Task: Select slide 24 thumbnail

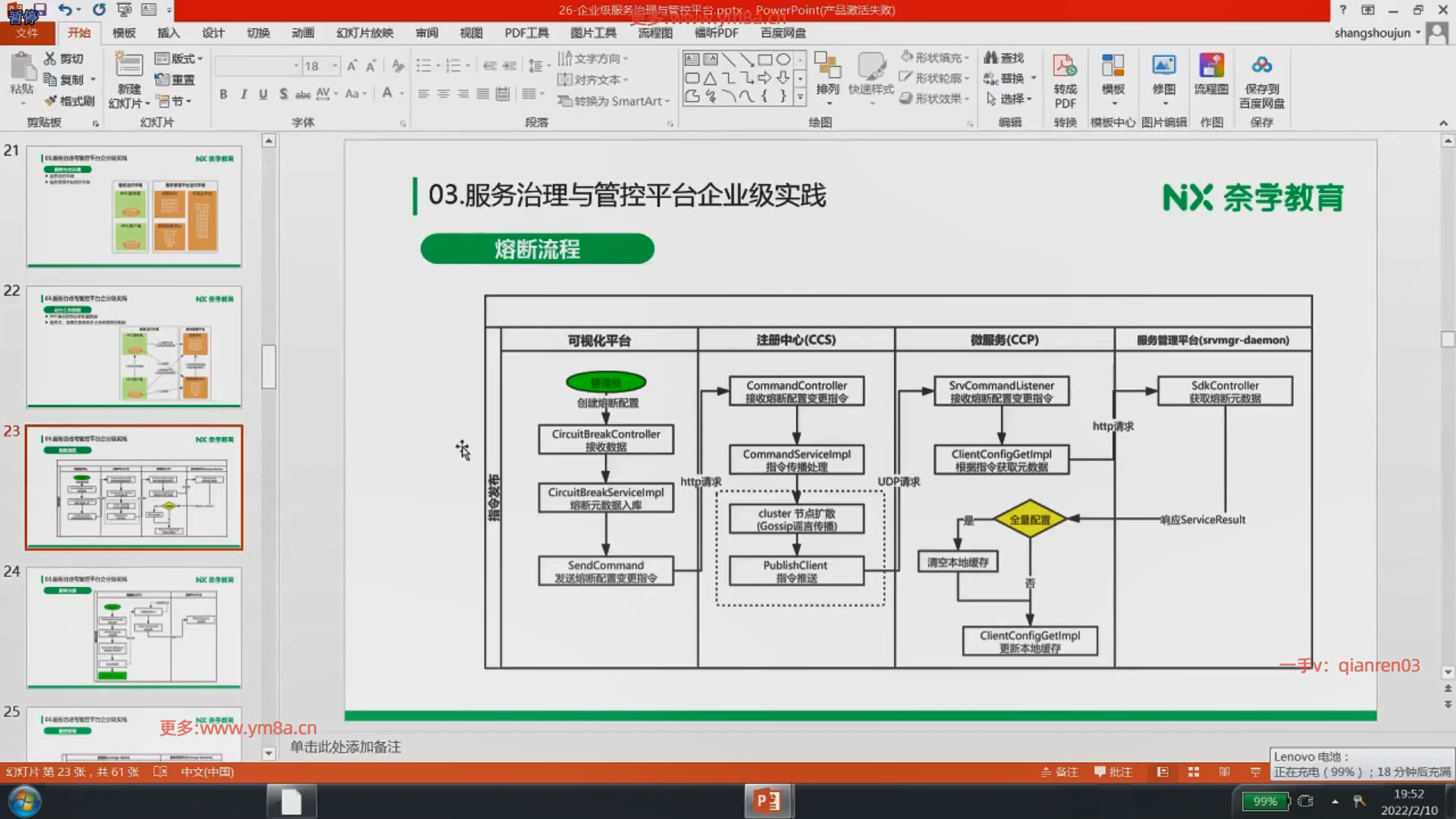Action: point(134,628)
